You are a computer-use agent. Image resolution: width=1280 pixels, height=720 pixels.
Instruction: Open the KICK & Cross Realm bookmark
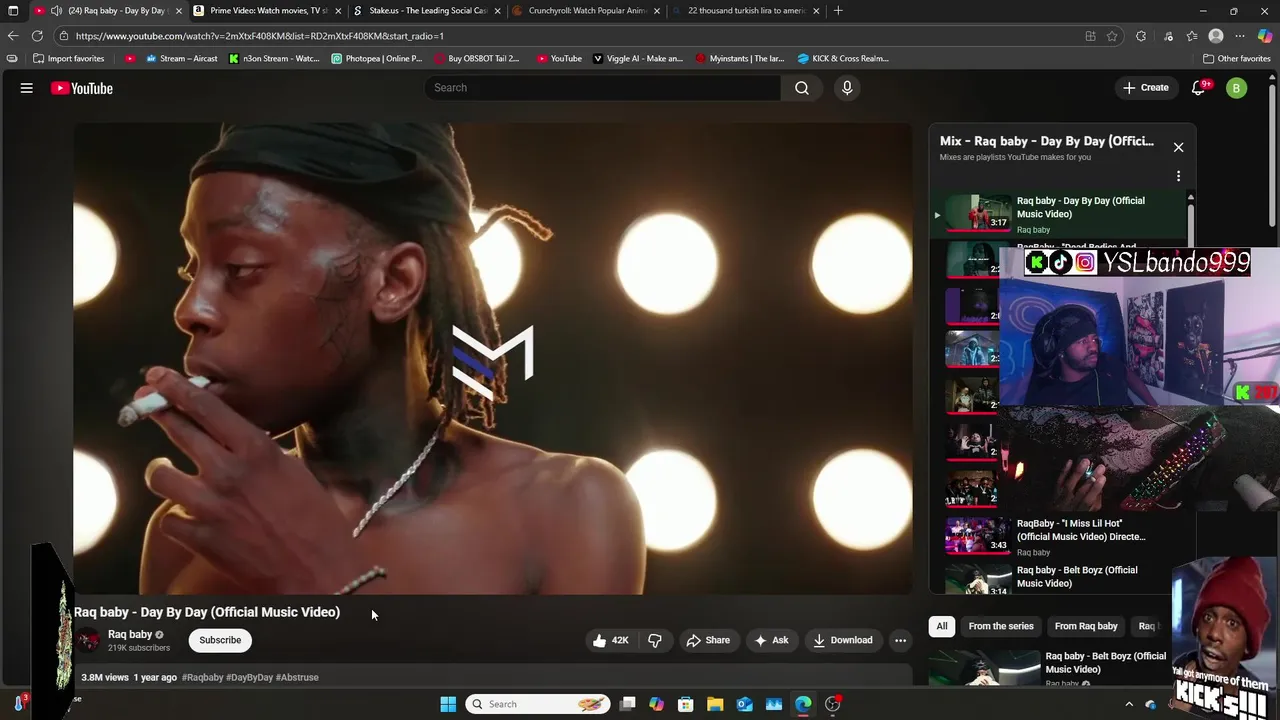(x=843, y=58)
